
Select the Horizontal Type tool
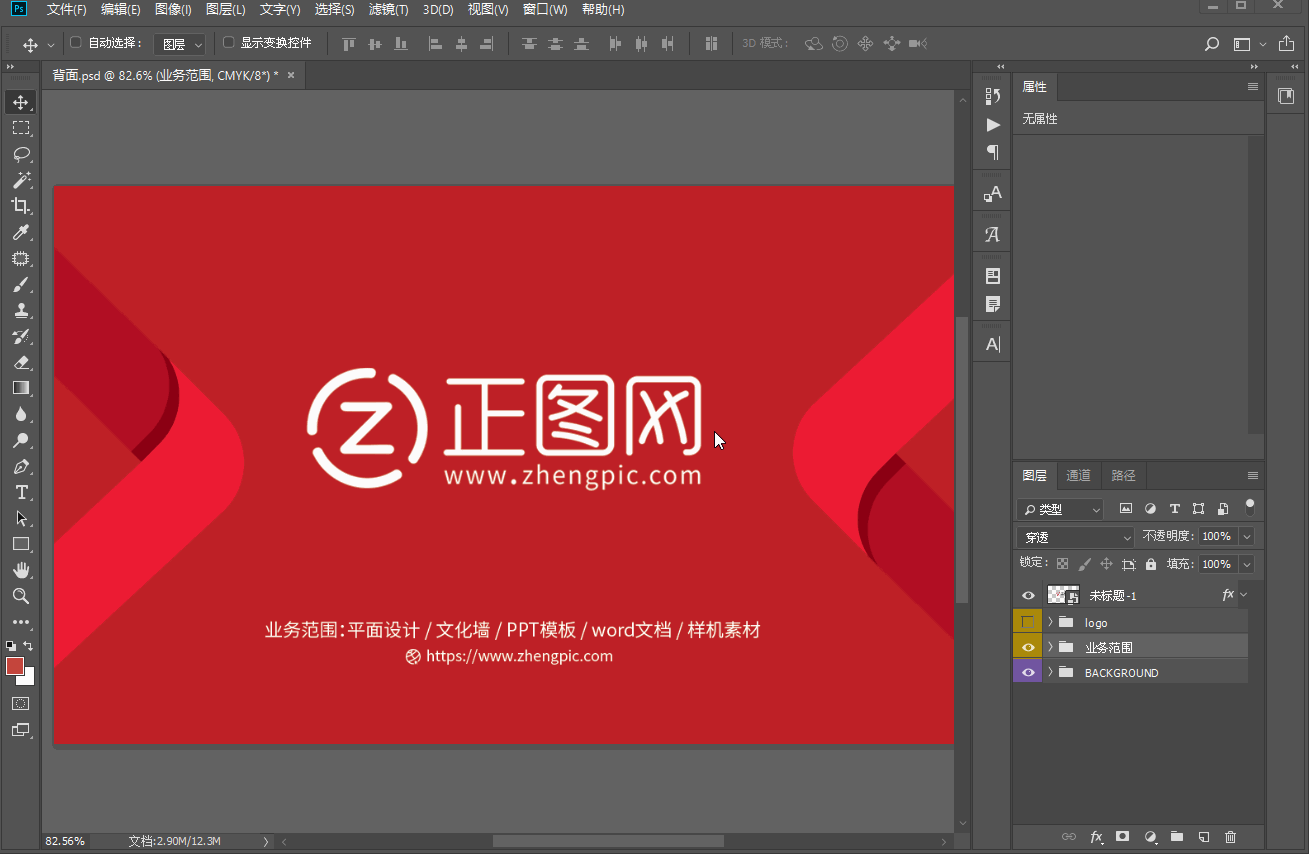(20, 492)
